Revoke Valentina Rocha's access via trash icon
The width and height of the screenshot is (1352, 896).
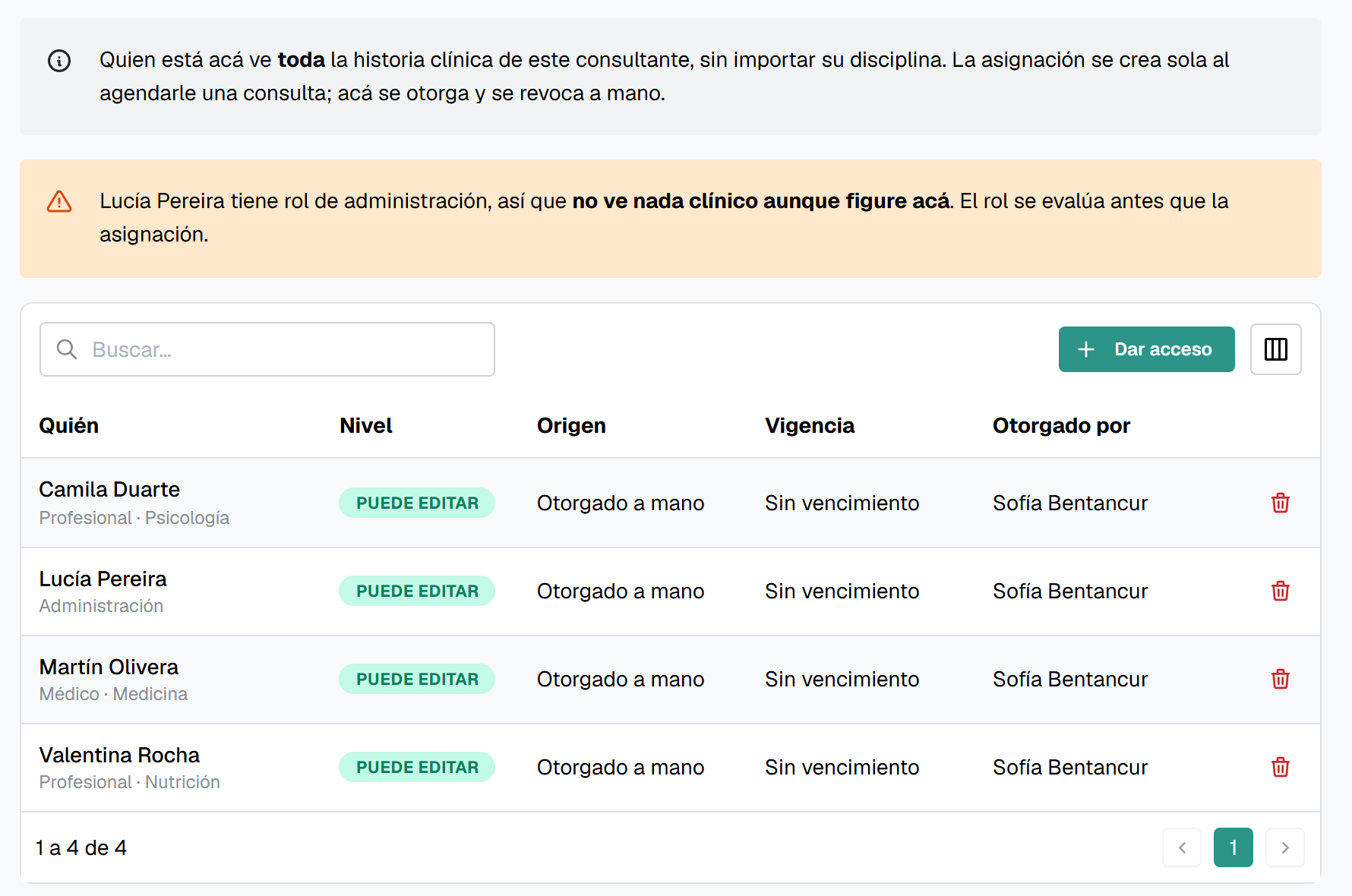coord(1280,767)
